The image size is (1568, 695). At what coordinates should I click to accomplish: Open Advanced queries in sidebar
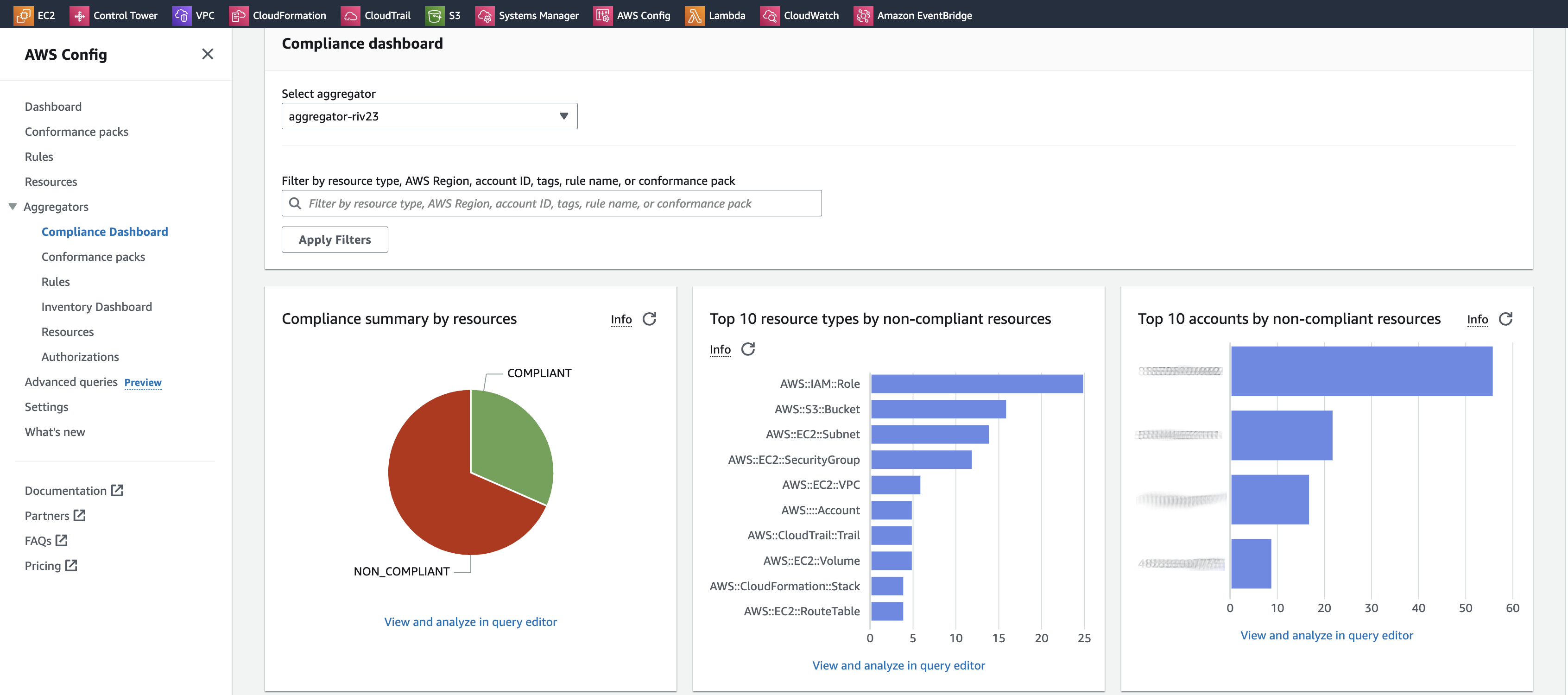point(71,382)
